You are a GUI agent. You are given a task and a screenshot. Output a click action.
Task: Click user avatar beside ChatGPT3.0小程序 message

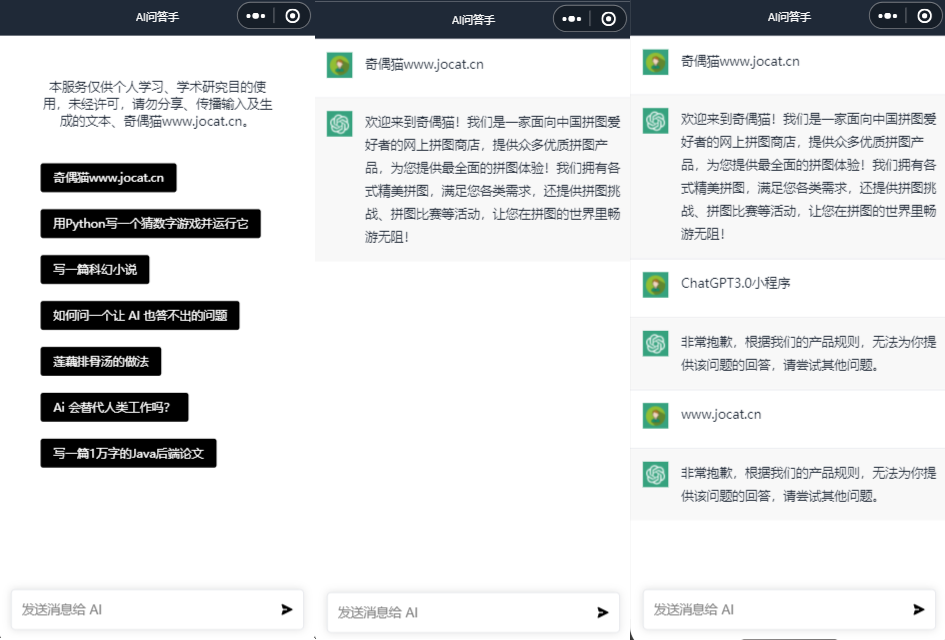pos(655,284)
